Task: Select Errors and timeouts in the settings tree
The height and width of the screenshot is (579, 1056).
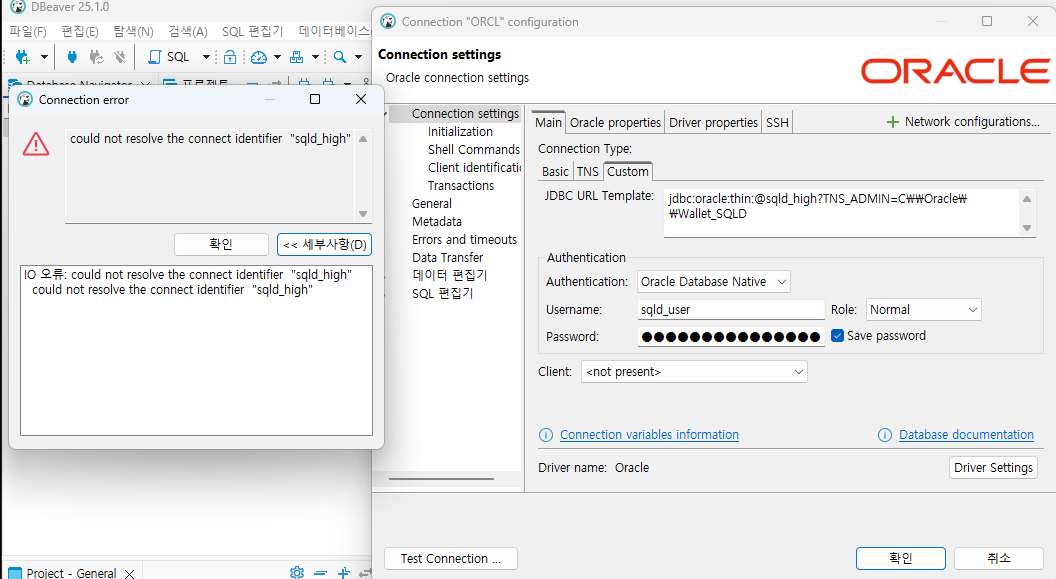Action: click(x=464, y=240)
